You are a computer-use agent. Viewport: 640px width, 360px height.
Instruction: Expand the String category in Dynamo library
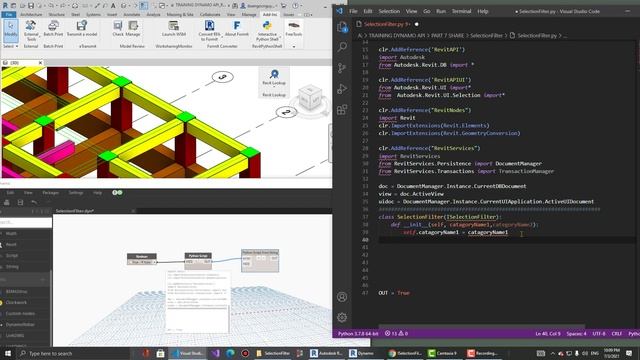[12, 267]
